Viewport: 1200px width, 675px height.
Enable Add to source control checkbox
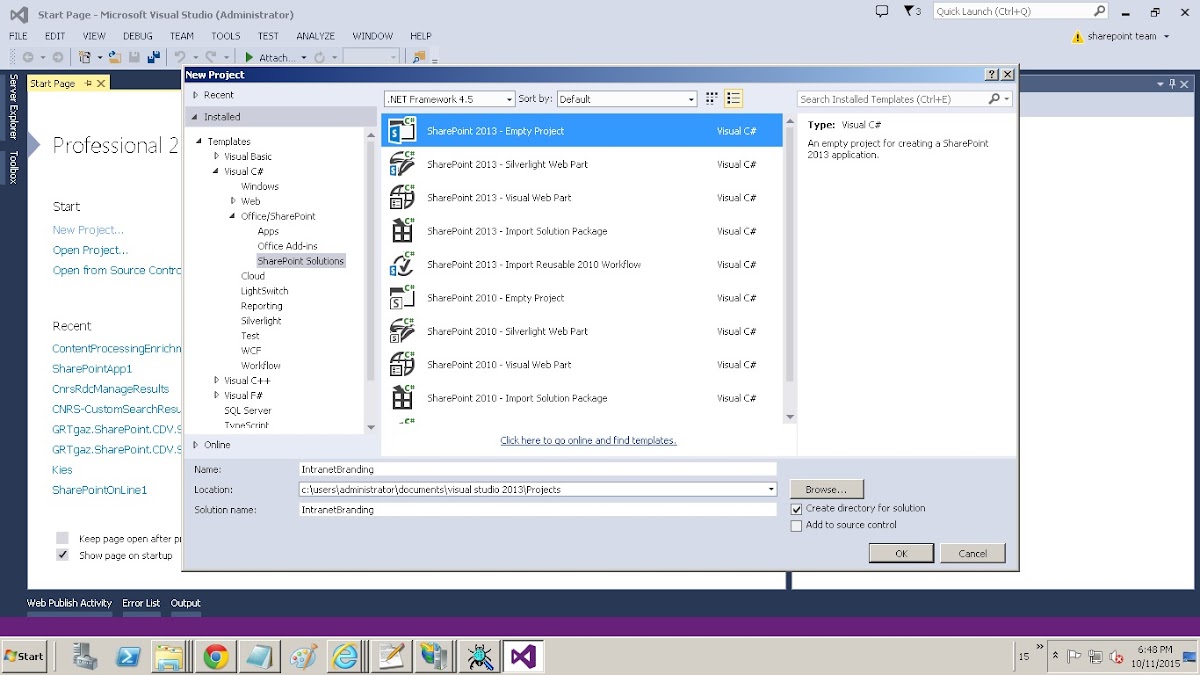(797, 525)
